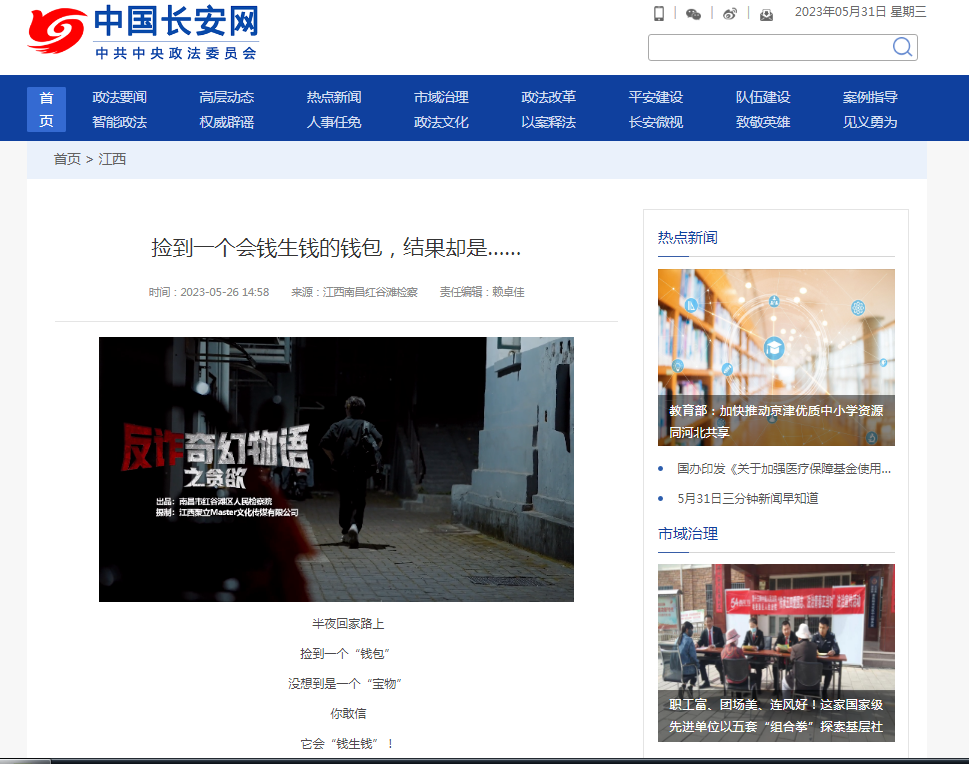Open 市域治理 navigation item

point(441,97)
